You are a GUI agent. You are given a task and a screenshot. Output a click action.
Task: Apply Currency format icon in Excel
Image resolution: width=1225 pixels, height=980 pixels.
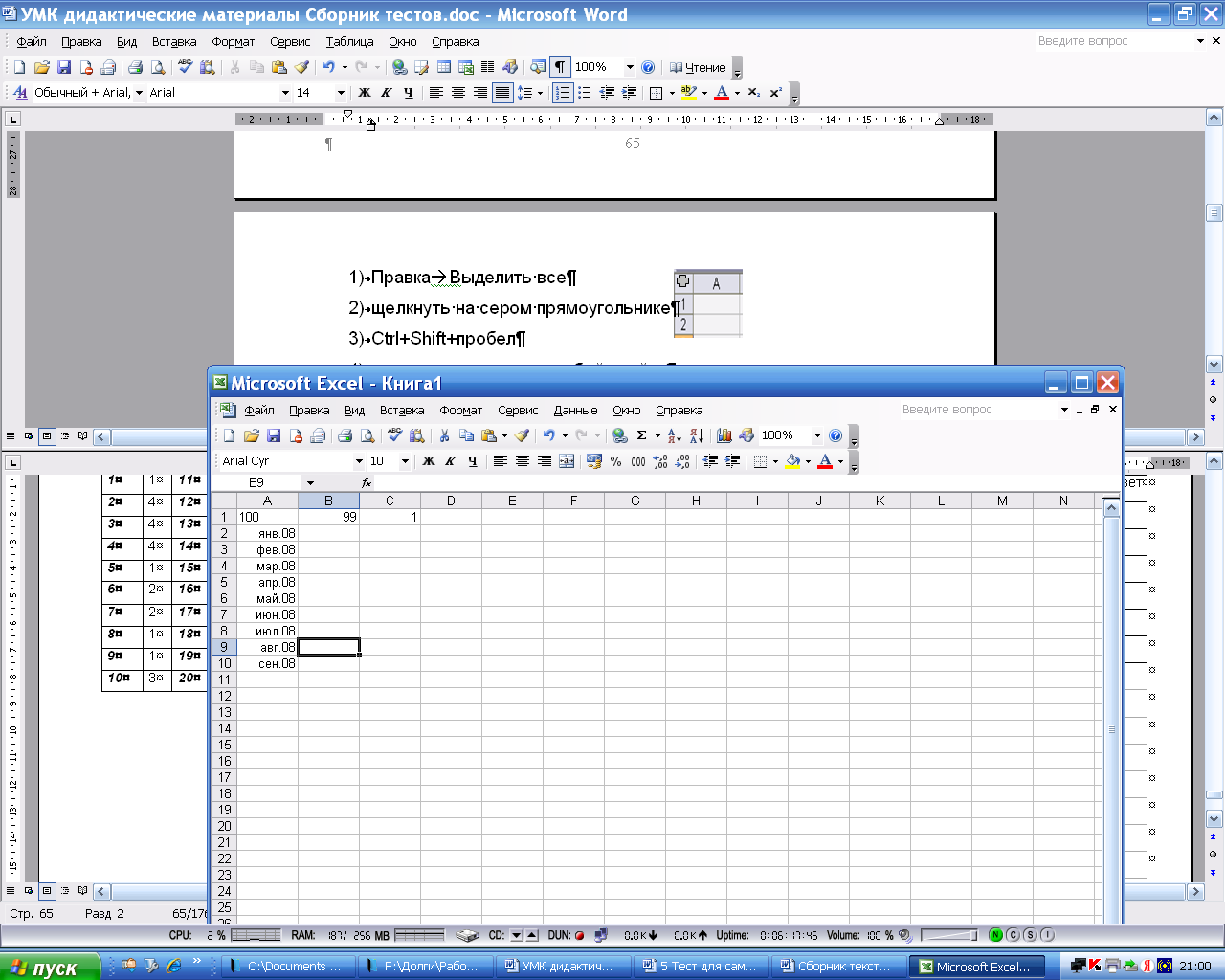(x=594, y=461)
